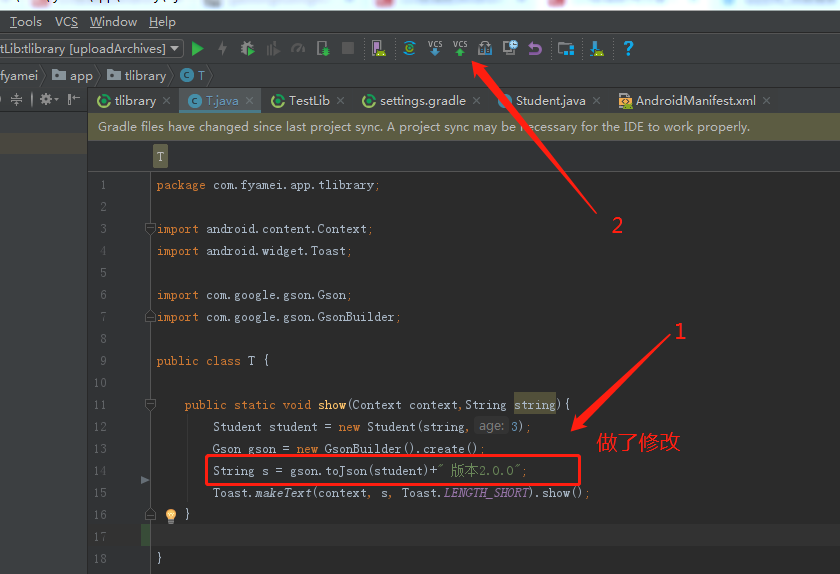
Task: Click the app folder breadcrumb
Action: [73, 76]
